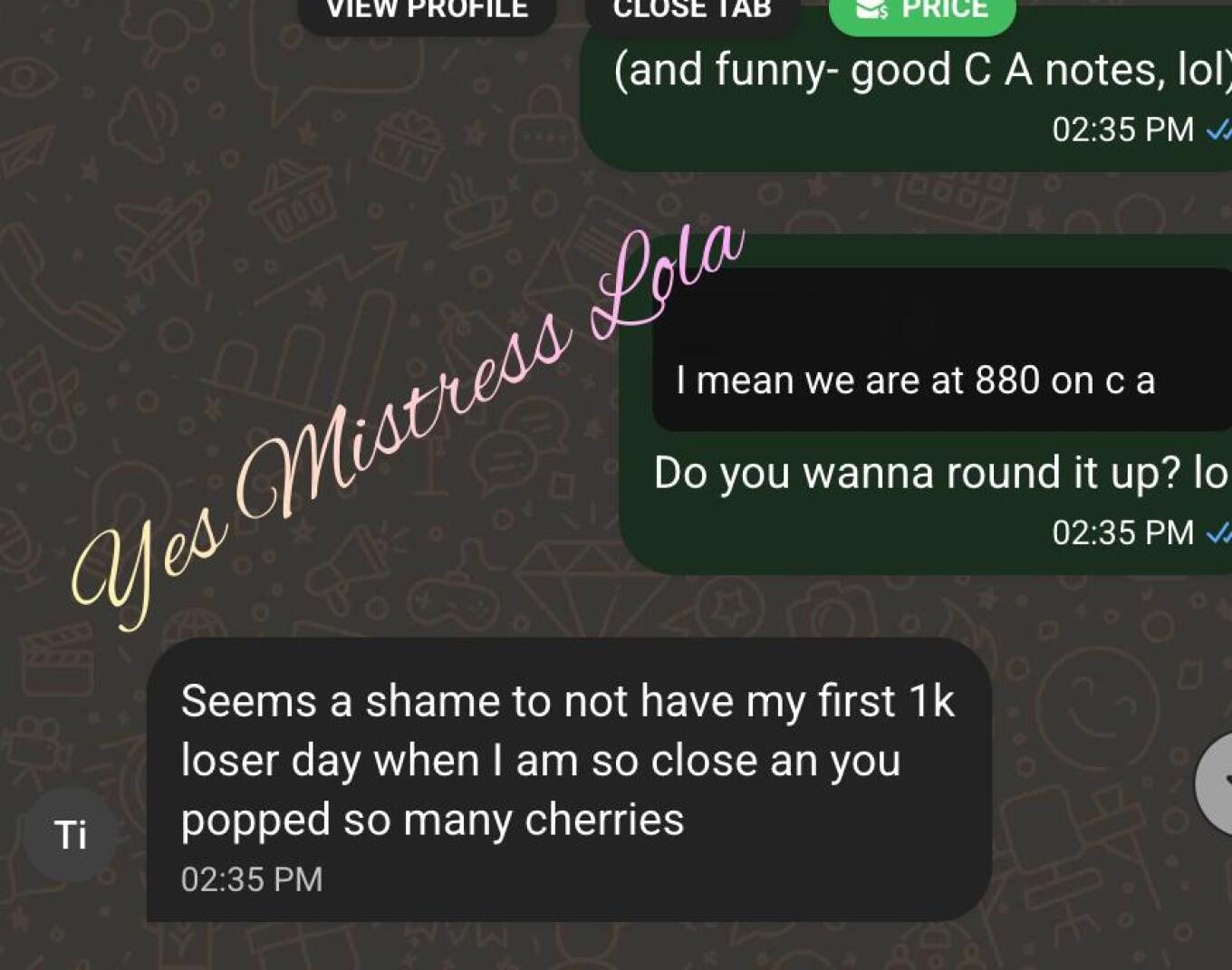Jump to latest with the scroll-down arrow
Viewport: 1232px width, 970px height.
pos(1216,783)
